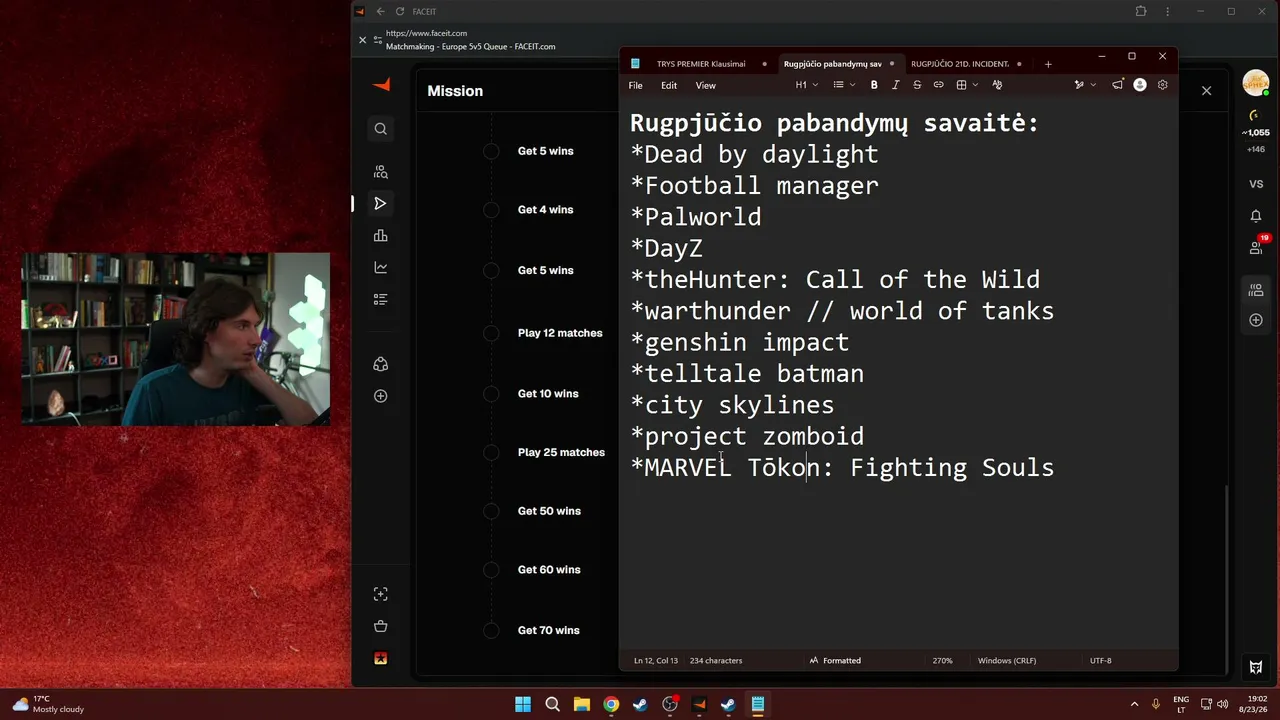Open the FACEIT rankings bar chart icon
Viewport: 1280px width, 720px height.
(x=380, y=236)
